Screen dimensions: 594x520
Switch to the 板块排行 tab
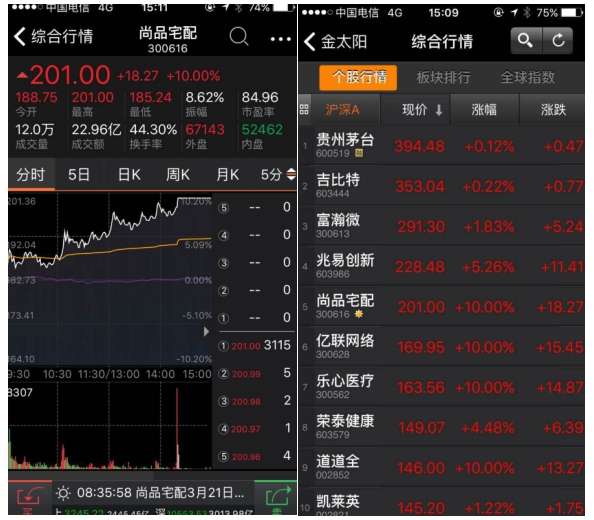coord(443,78)
